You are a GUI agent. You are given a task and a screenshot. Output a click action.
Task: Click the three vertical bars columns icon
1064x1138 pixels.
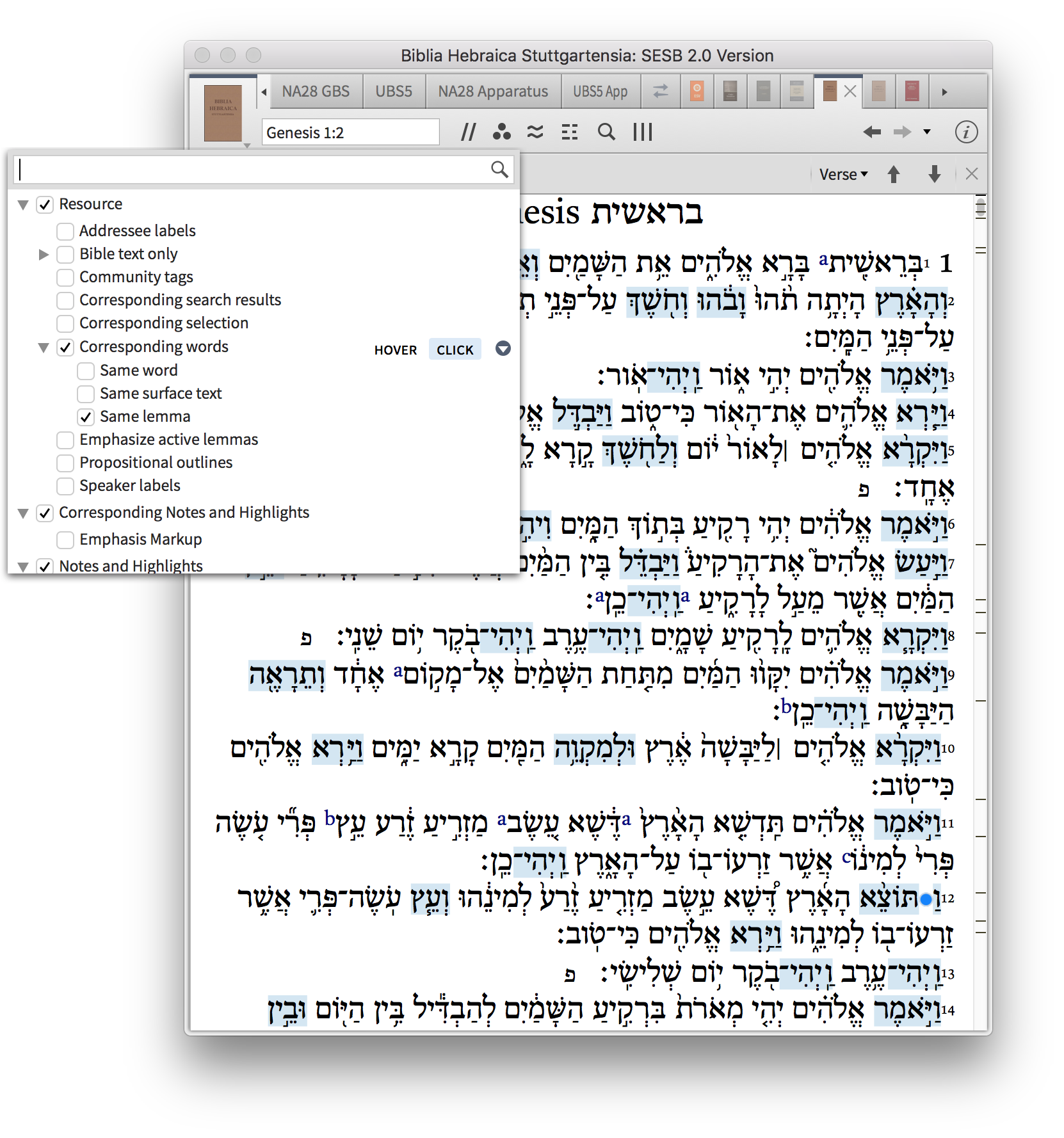(642, 132)
